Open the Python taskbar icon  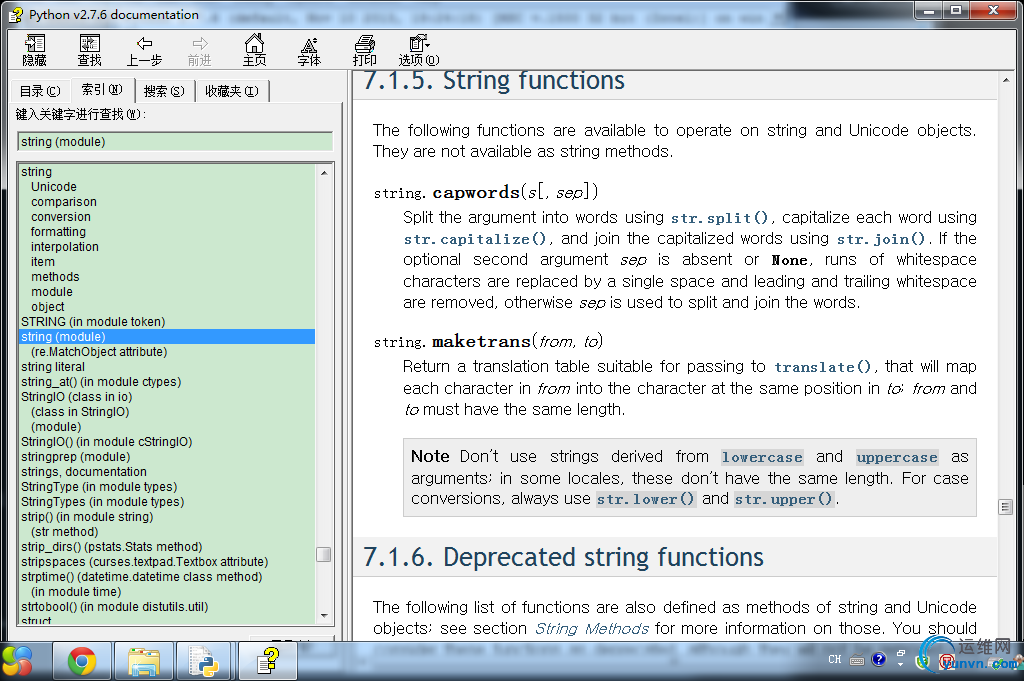[x=204, y=661]
